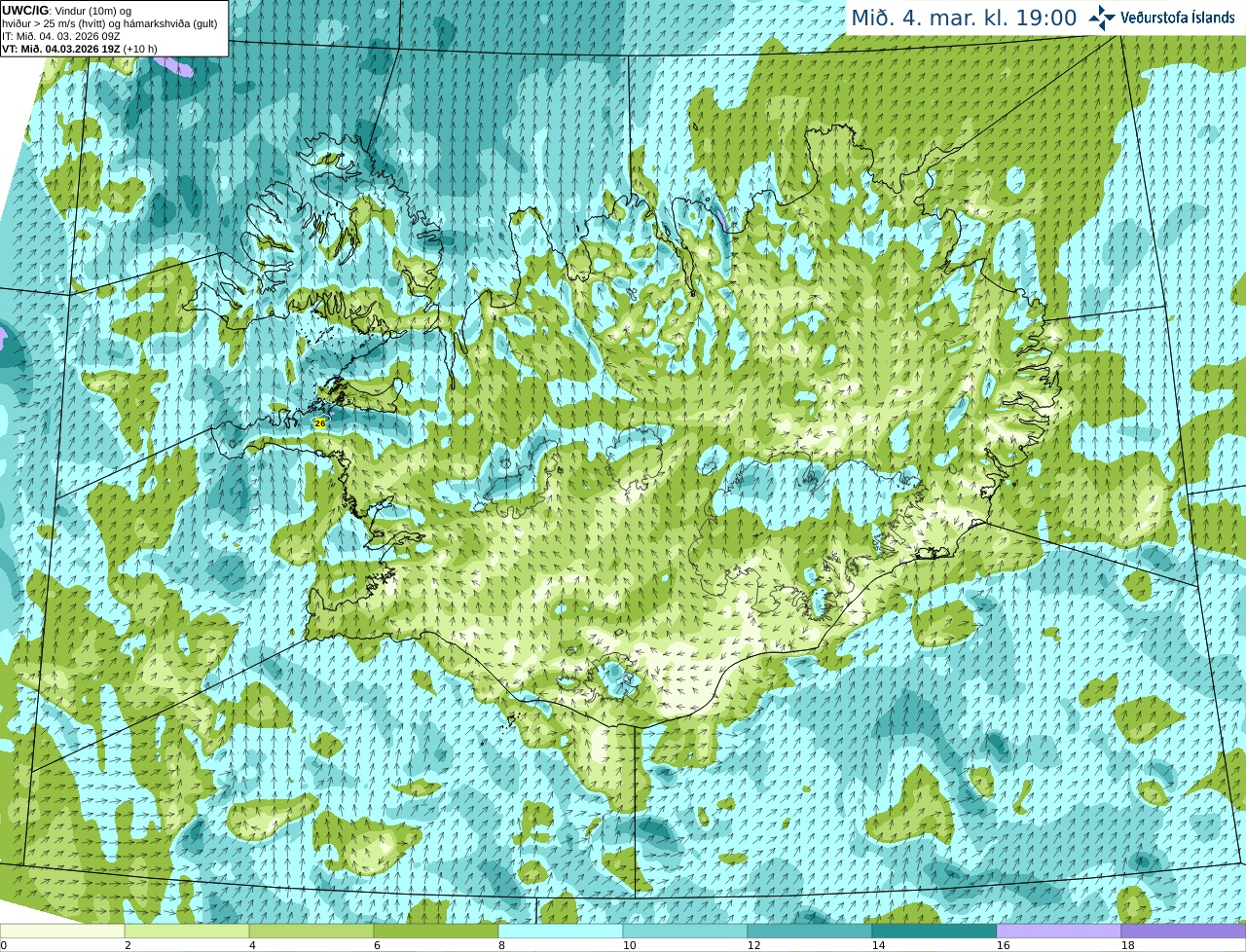Click the Veðurstofa Íslands logo icon
The image size is (1246, 952).
point(1102,18)
